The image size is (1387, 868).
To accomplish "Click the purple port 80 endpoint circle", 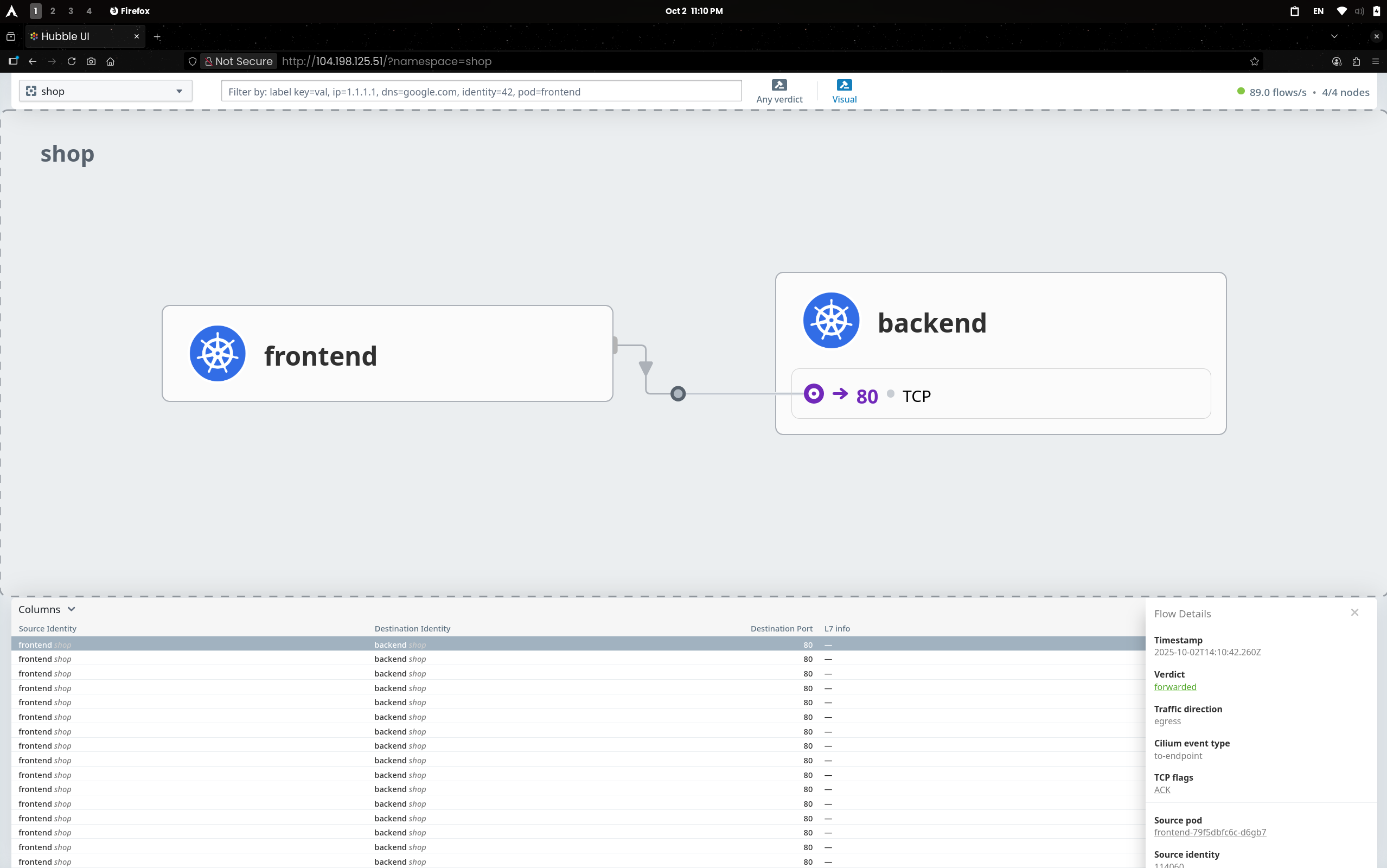I will (813, 394).
